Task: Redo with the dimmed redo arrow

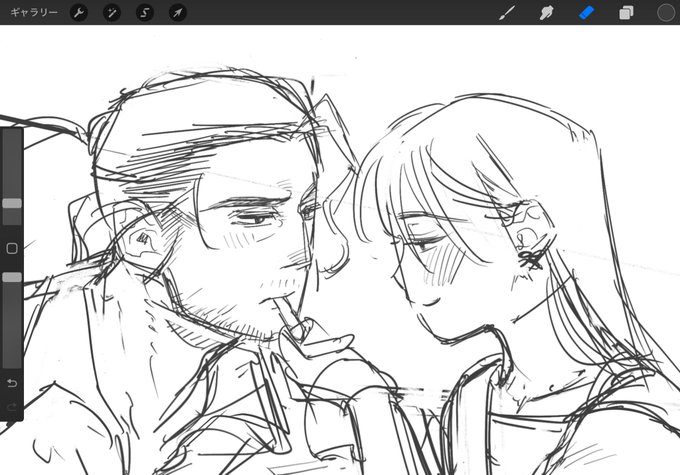Action: tap(12, 407)
